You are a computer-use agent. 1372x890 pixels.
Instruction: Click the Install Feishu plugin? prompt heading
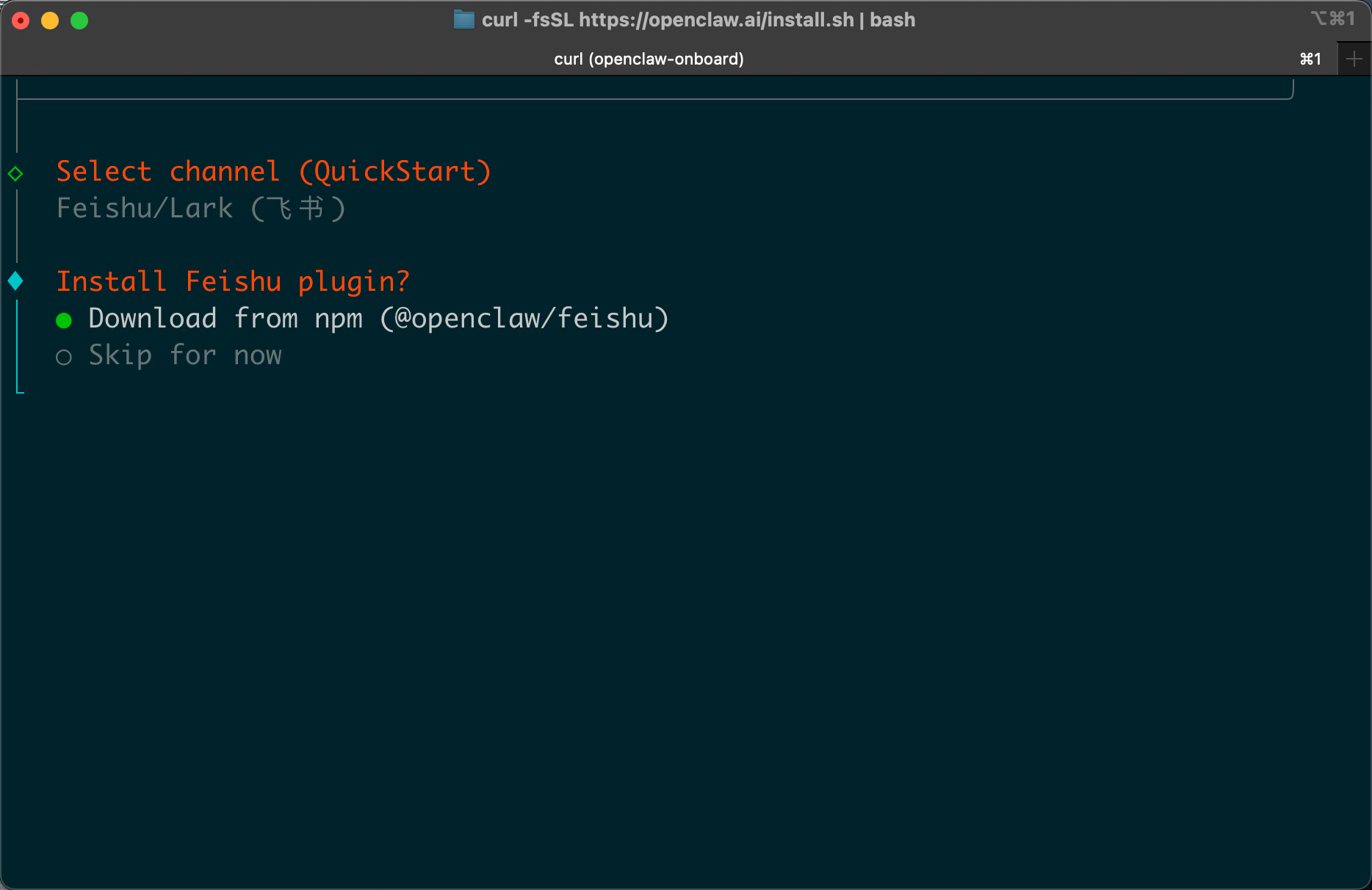pos(233,282)
